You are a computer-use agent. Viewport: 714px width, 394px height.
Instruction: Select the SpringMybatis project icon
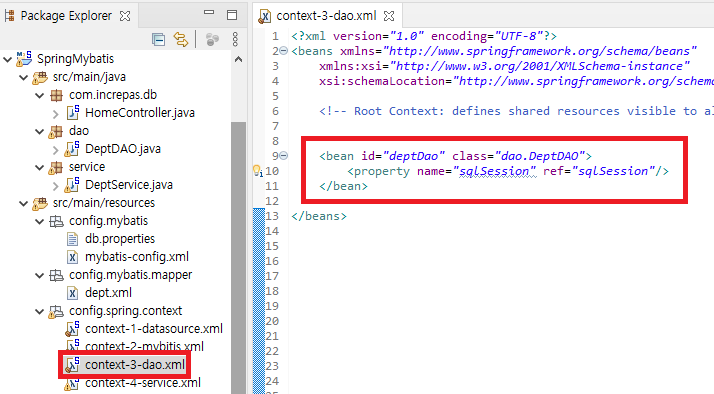click(24, 58)
